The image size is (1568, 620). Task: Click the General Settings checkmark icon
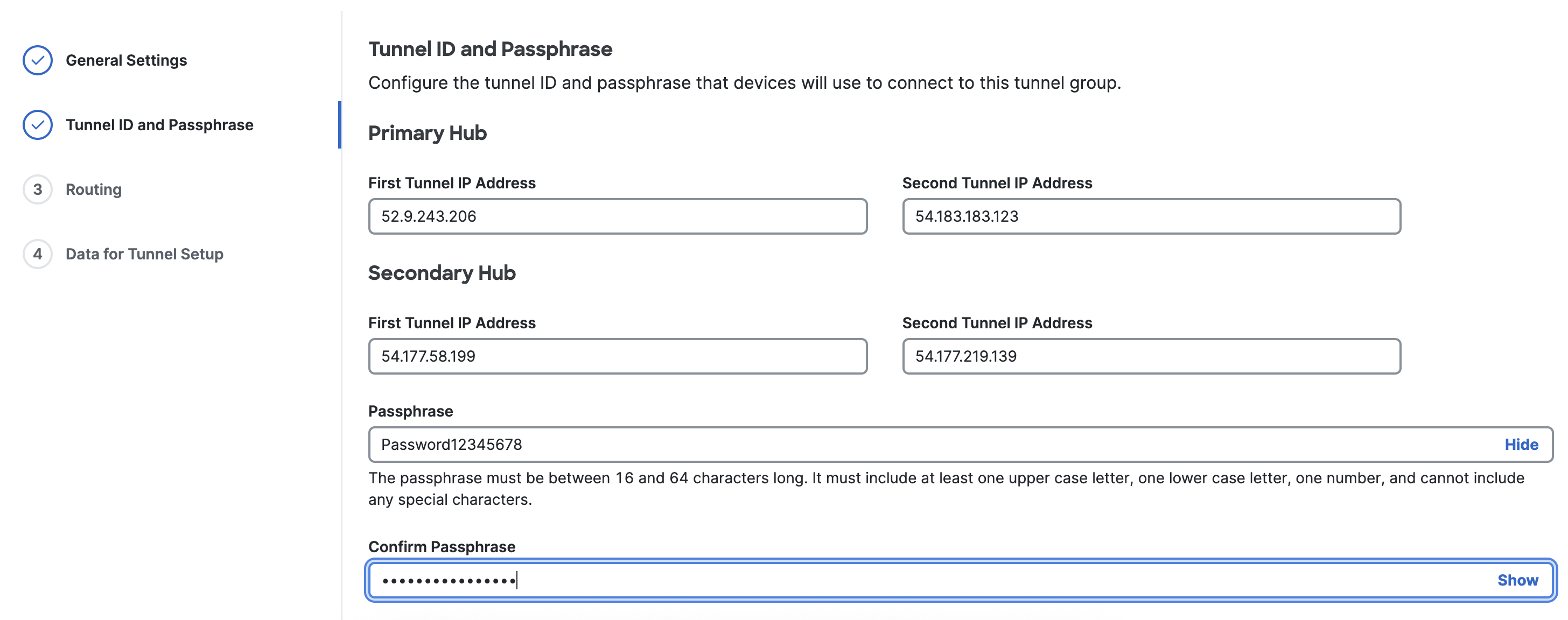tap(38, 60)
